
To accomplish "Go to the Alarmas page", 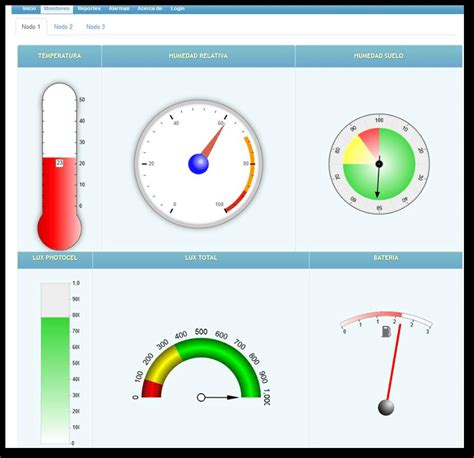I will [x=119, y=8].
